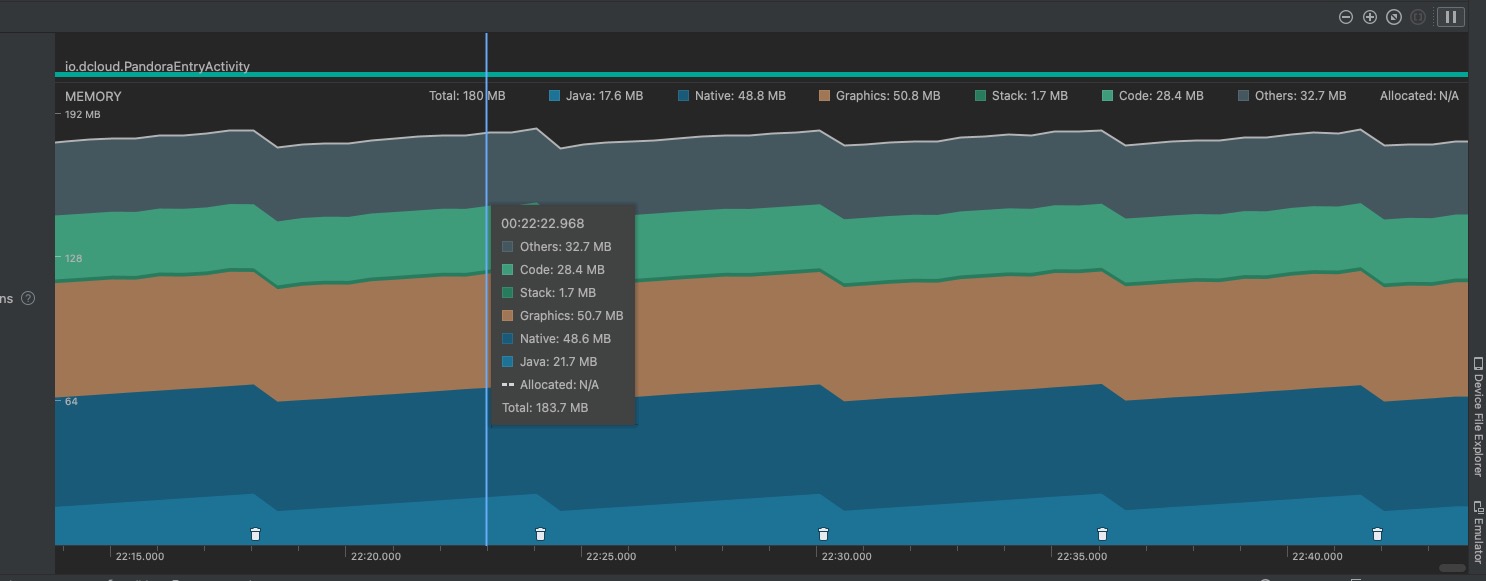Viewport: 1486px width, 581px height.
Task: Zoom in the profiler timeline
Action: pos(1370,17)
